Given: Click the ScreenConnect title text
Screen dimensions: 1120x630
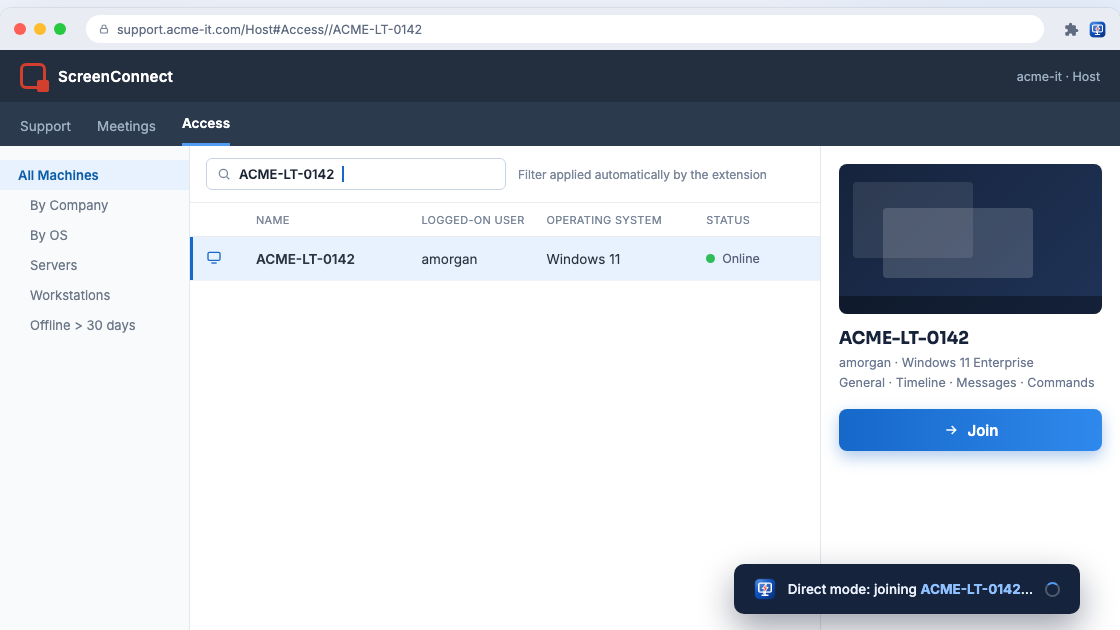Looking at the screenshot, I should [115, 76].
